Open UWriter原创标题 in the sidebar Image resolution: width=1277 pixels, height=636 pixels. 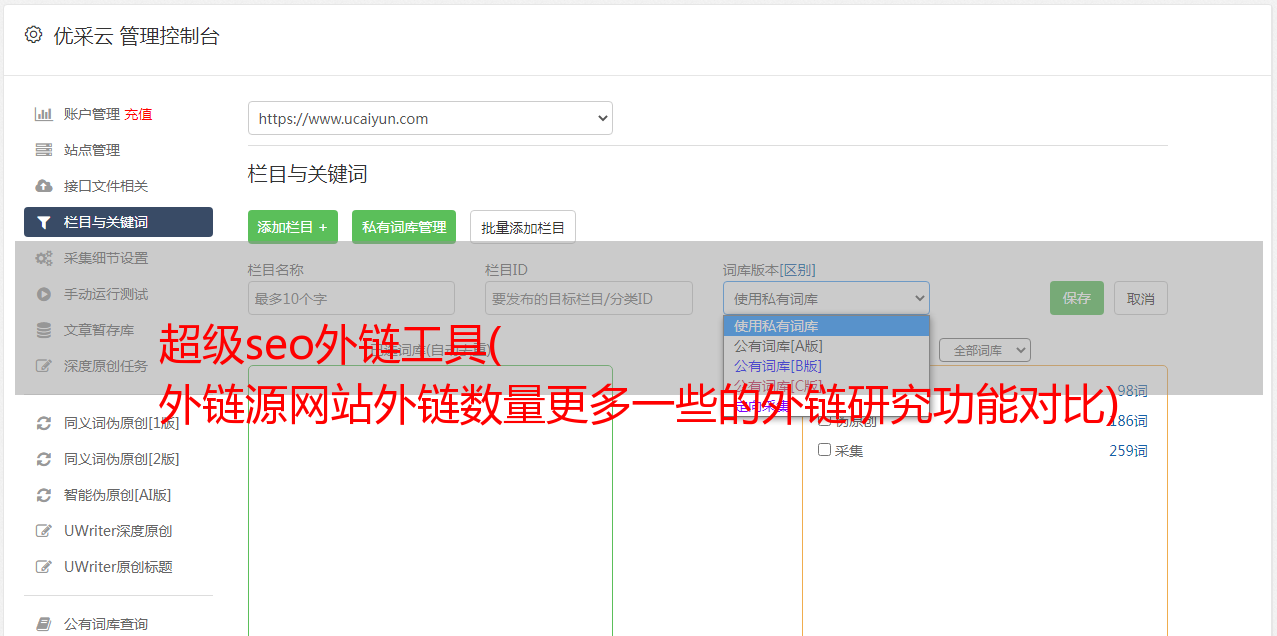click(x=118, y=567)
